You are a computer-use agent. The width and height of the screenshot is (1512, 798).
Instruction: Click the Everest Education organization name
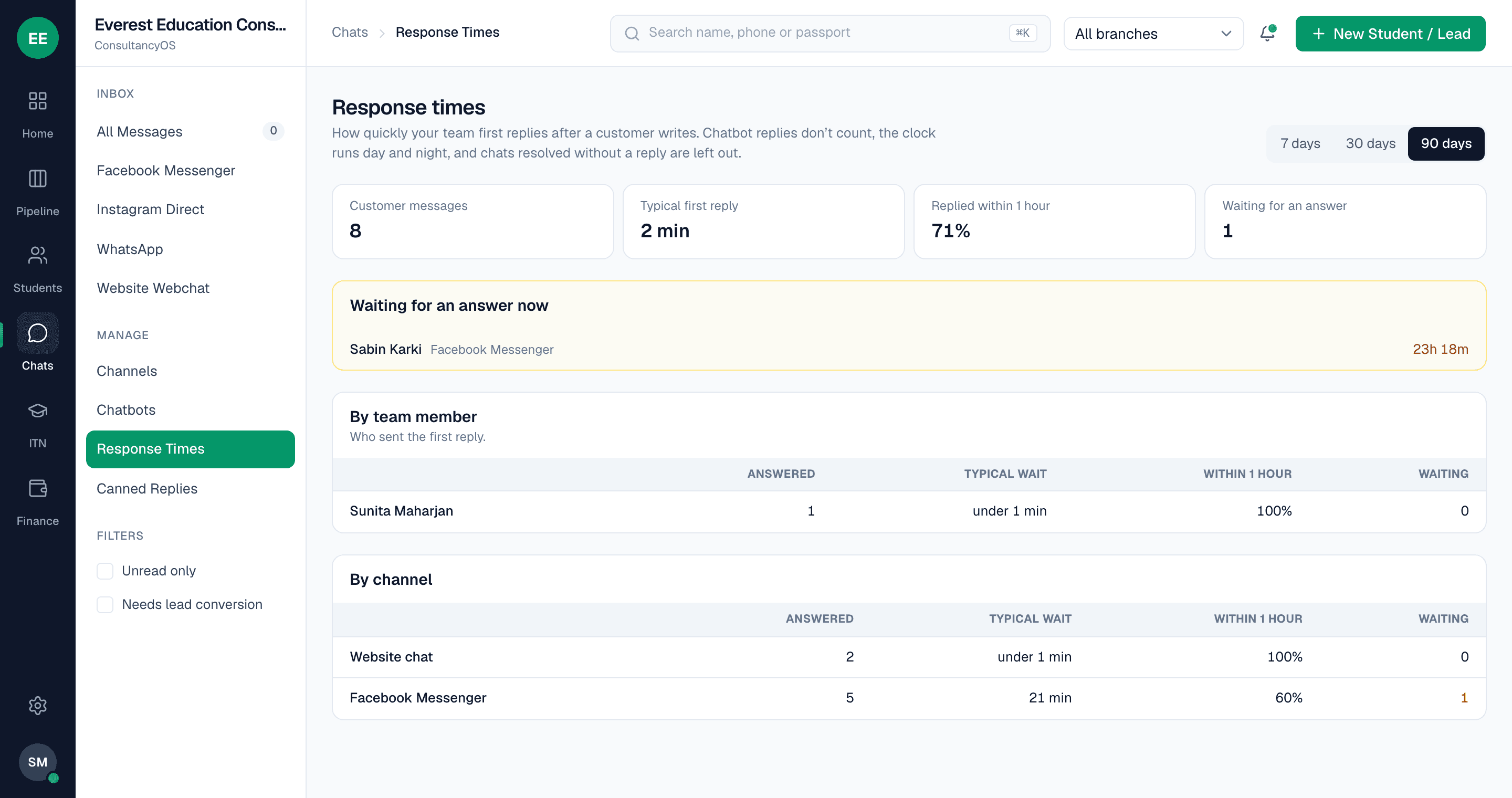point(190,25)
